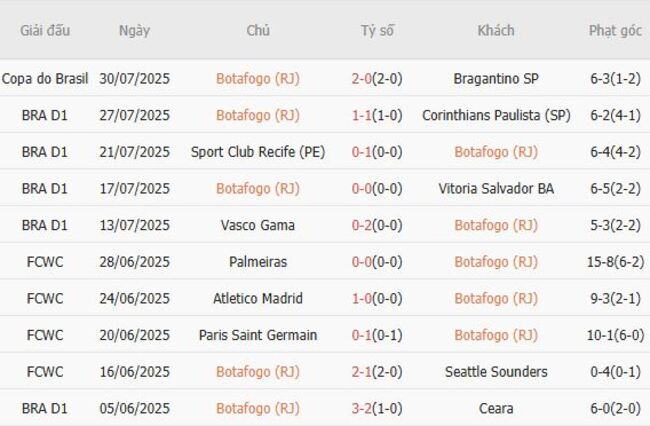Click Paris Saint Germain team link

point(257,335)
